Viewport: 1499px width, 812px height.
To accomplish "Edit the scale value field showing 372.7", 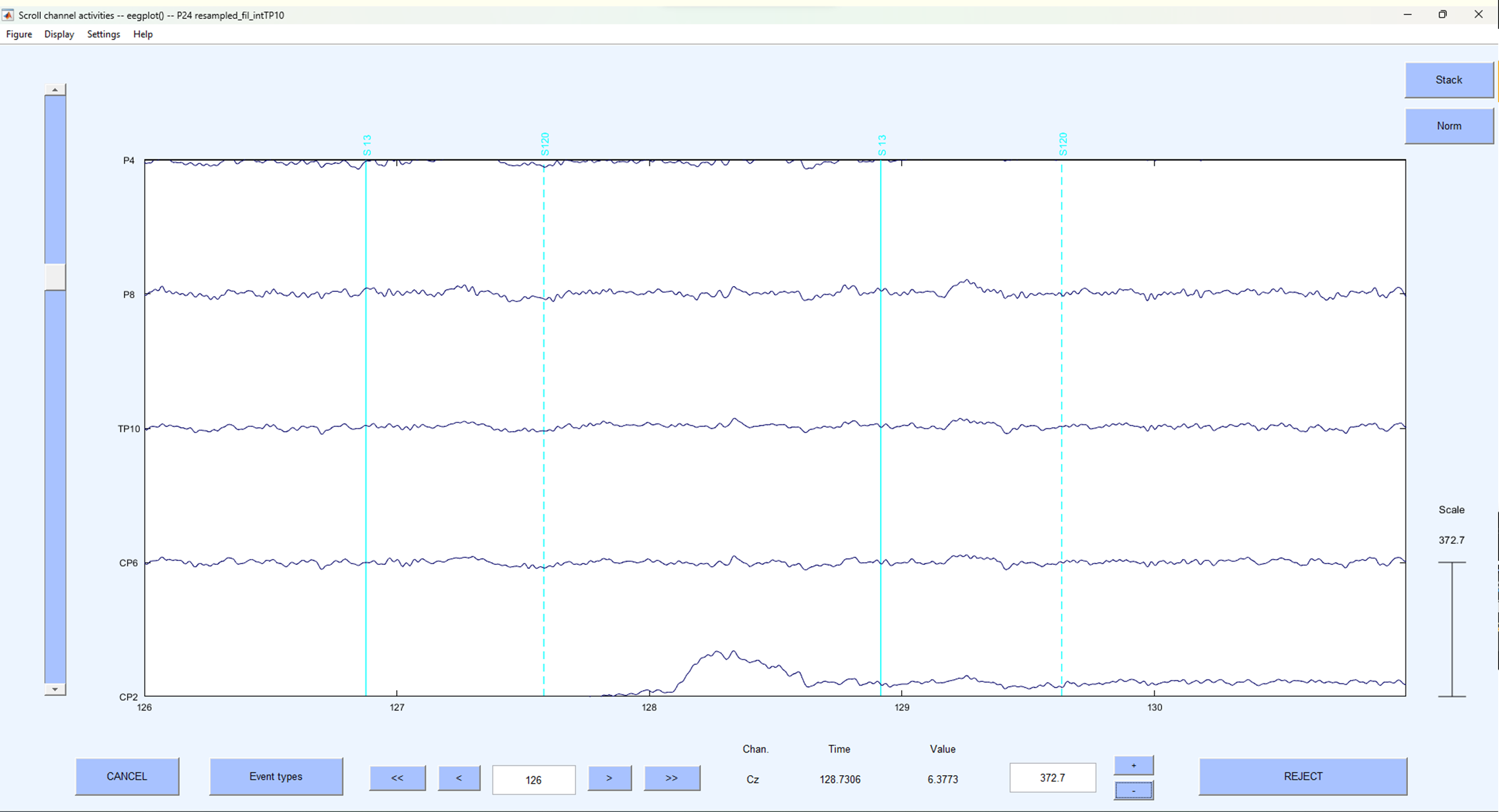I will [1052, 778].
